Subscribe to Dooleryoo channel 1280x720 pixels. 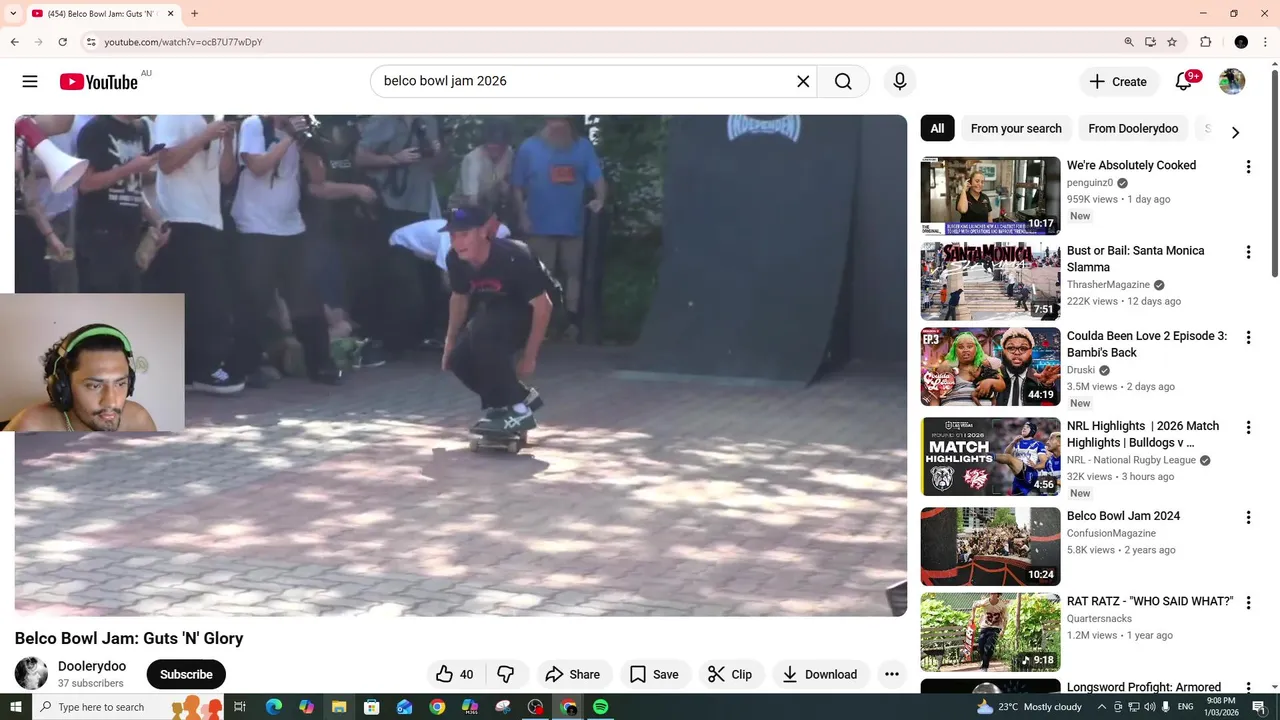[x=186, y=674]
